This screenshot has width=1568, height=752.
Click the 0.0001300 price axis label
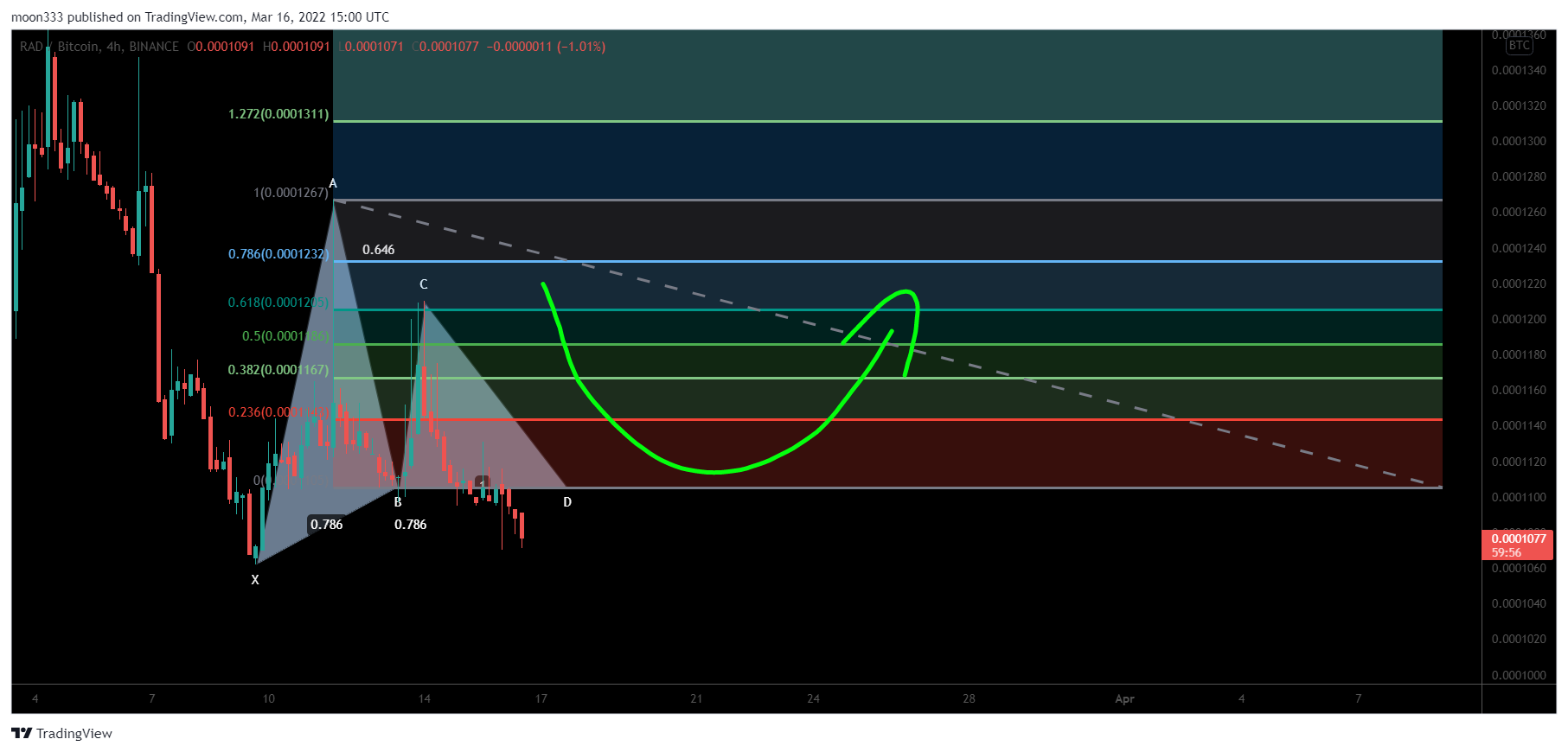1519,142
